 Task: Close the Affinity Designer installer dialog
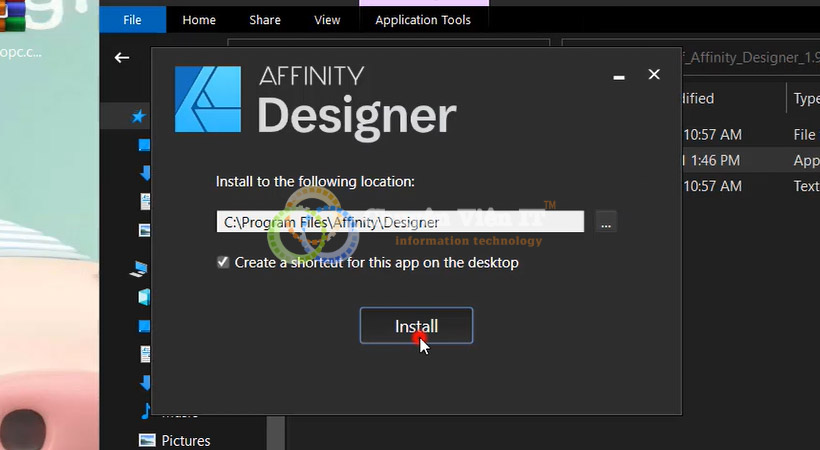click(x=654, y=74)
